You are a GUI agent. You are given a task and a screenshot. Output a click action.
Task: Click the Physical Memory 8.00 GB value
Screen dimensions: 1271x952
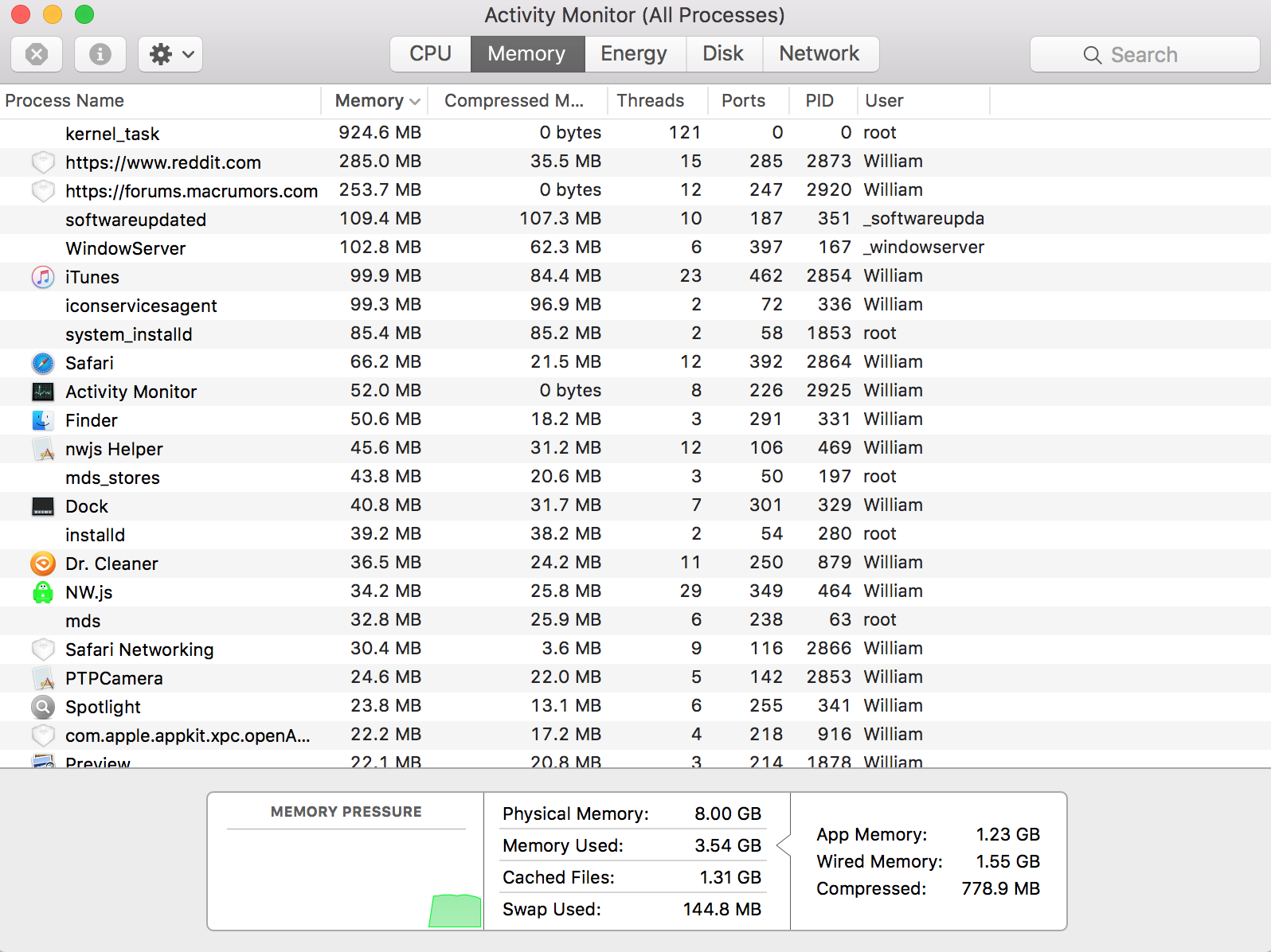tap(728, 813)
